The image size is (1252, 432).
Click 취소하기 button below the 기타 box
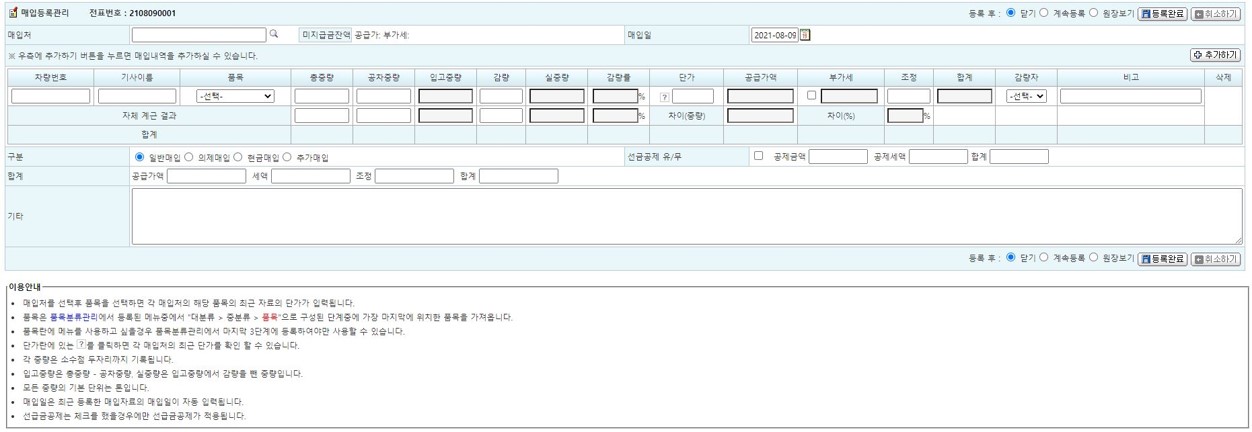pos(1216,258)
